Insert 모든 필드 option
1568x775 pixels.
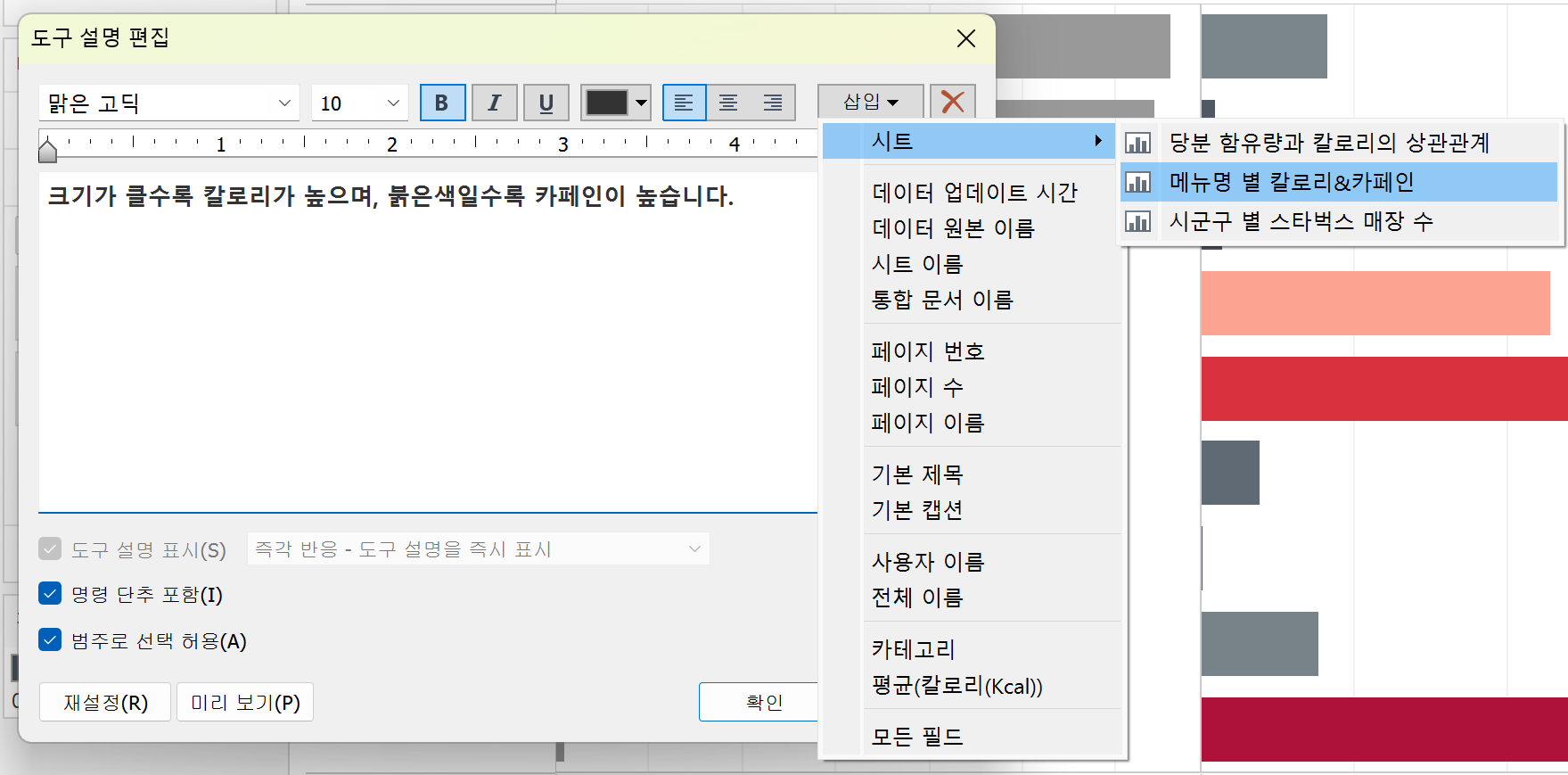click(917, 737)
